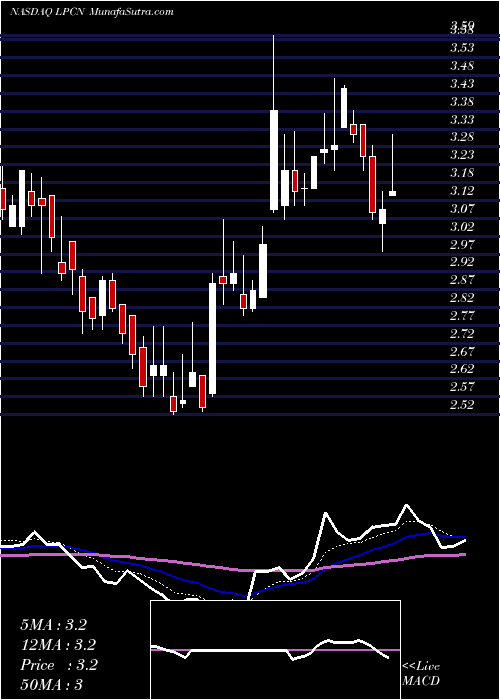Click the 5MA : 3.2 readout
This screenshot has height=700, width=500.
click(x=53, y=625)
